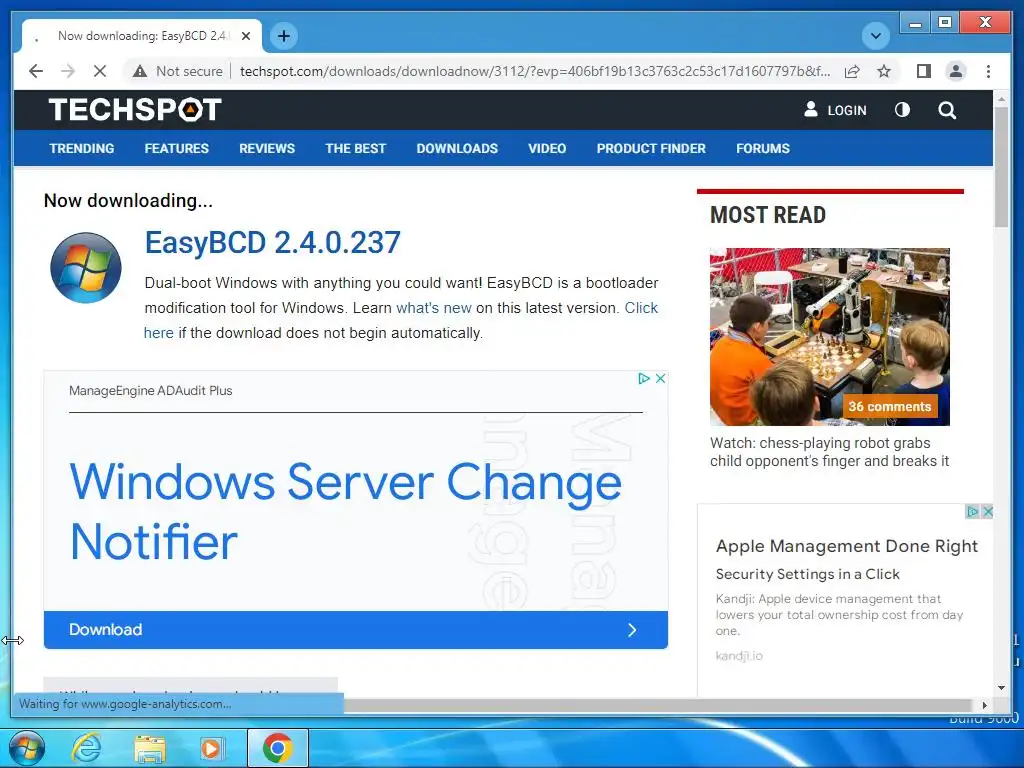This screenshot has height=768, width=1024.
Task: Click the kandji.io ad link
Action: [739, 656]
